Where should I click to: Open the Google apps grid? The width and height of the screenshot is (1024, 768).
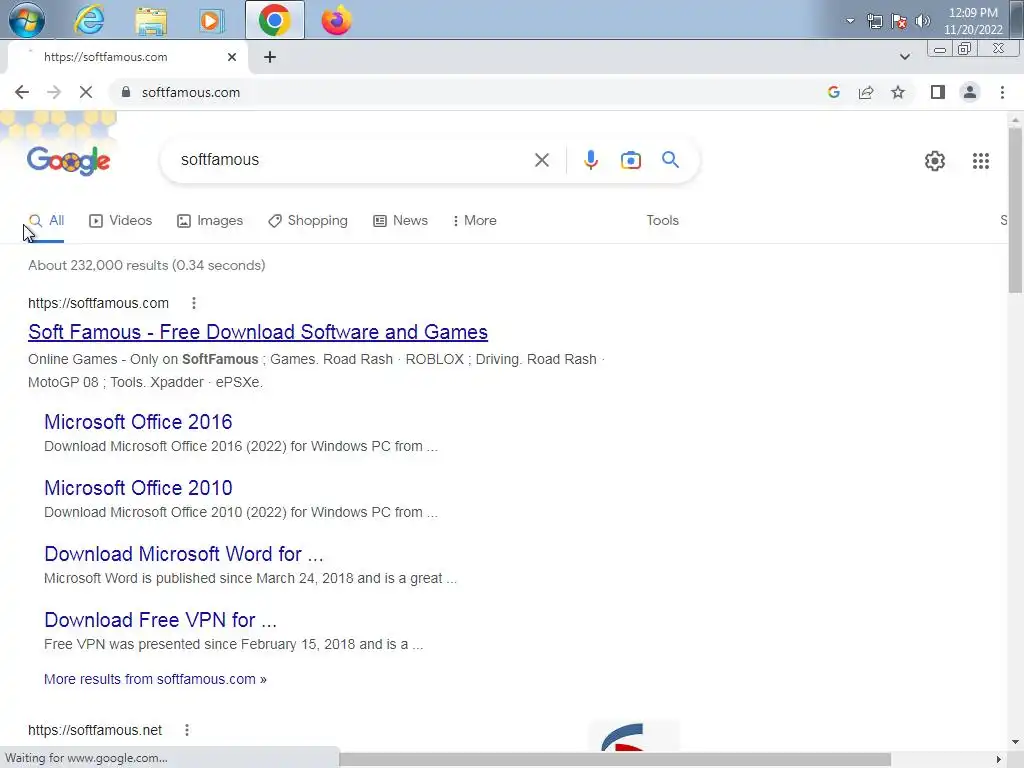[980, 161]
